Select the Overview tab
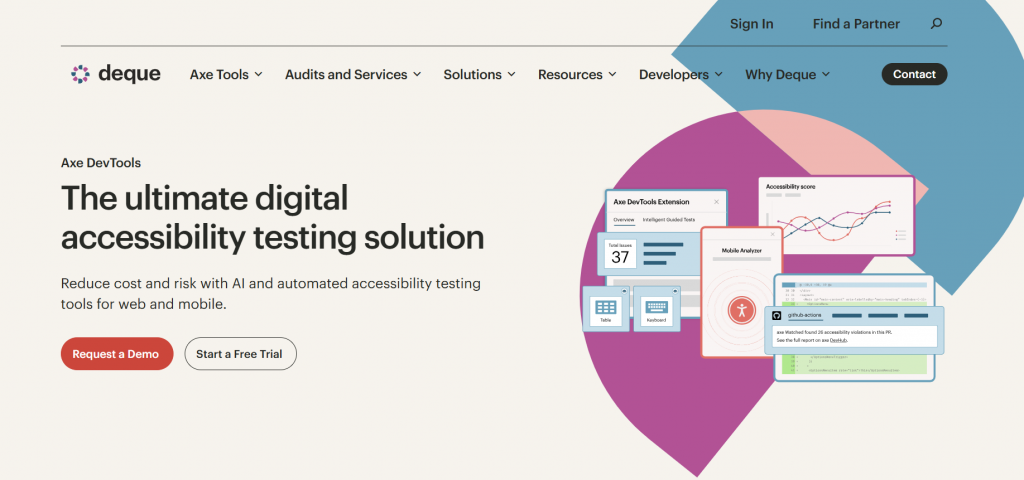 [623, 219]
